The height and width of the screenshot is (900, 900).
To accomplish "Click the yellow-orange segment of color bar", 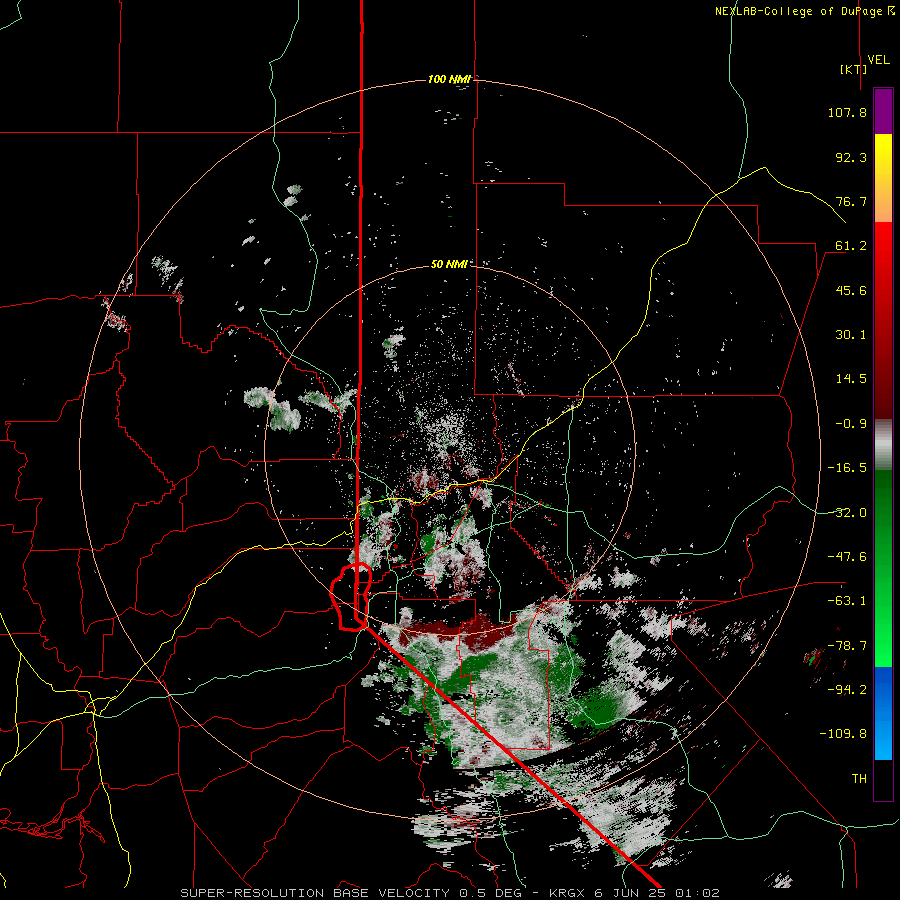I will (x=883, y=178).
